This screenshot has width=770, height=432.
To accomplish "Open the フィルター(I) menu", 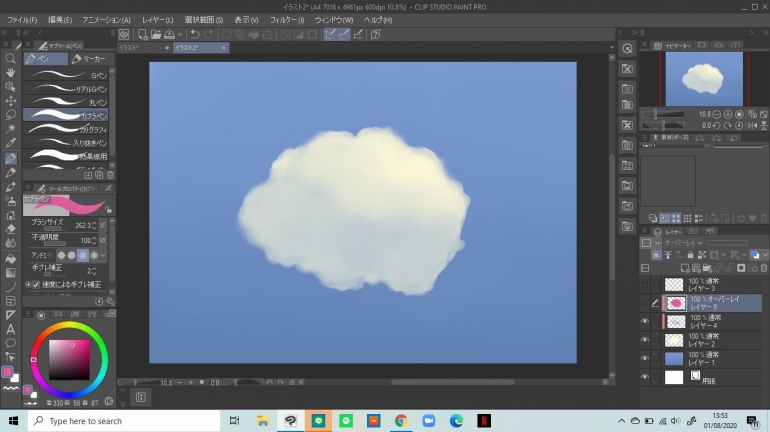I will (x=287, y=20).
